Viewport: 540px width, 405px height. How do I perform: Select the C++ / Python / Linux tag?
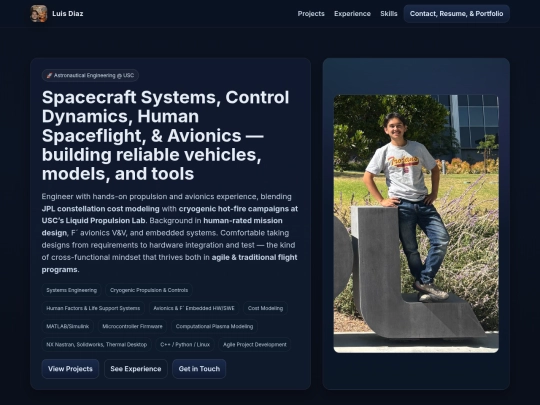pos(185,344)
